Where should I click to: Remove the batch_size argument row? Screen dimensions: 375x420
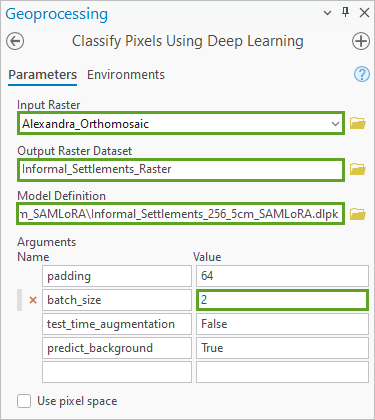coord(33,300)
